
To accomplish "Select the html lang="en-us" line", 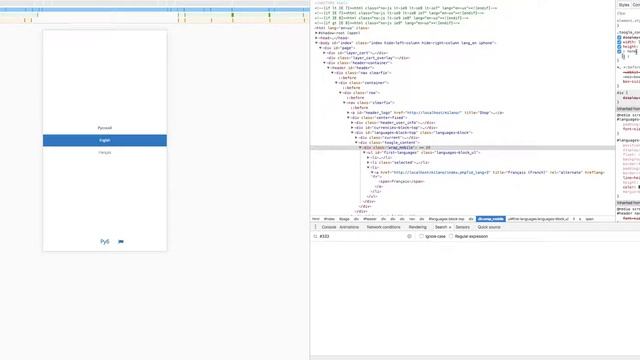I will (x=342, y=28).
